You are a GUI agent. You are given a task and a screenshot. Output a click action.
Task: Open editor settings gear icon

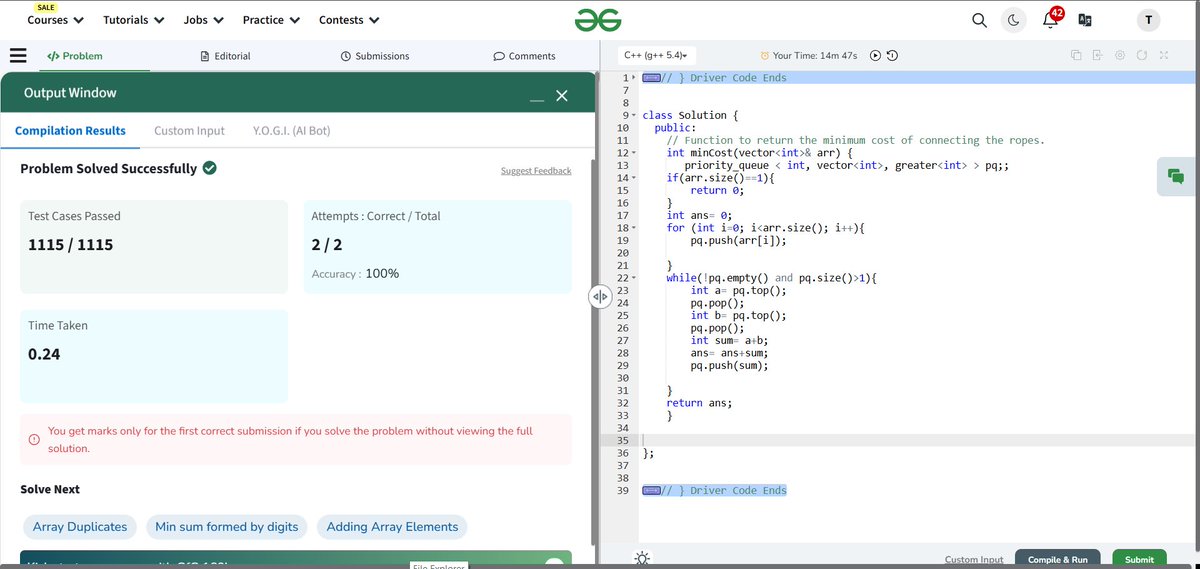click(1120, 55)
